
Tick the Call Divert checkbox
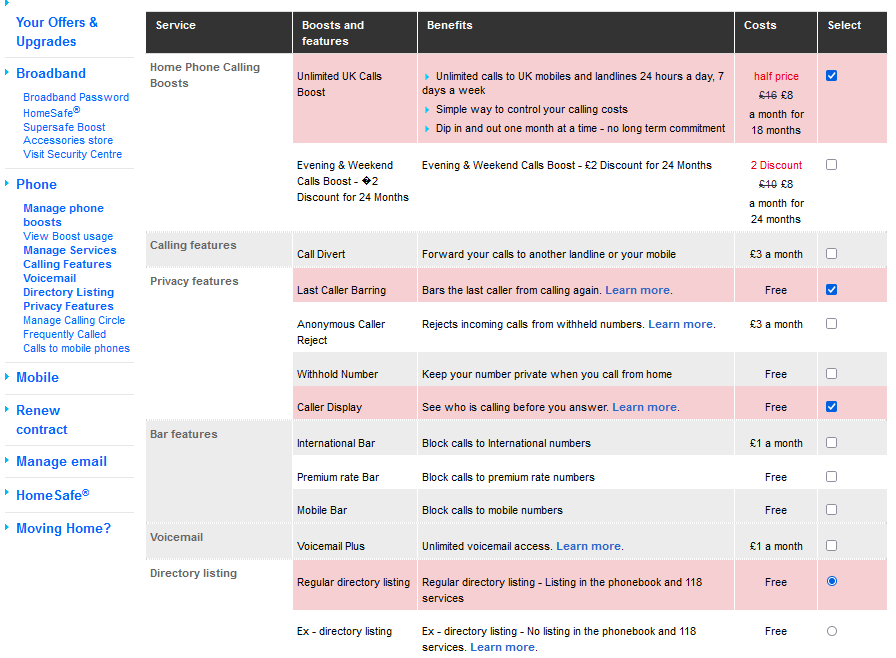(x=832, y=254)
